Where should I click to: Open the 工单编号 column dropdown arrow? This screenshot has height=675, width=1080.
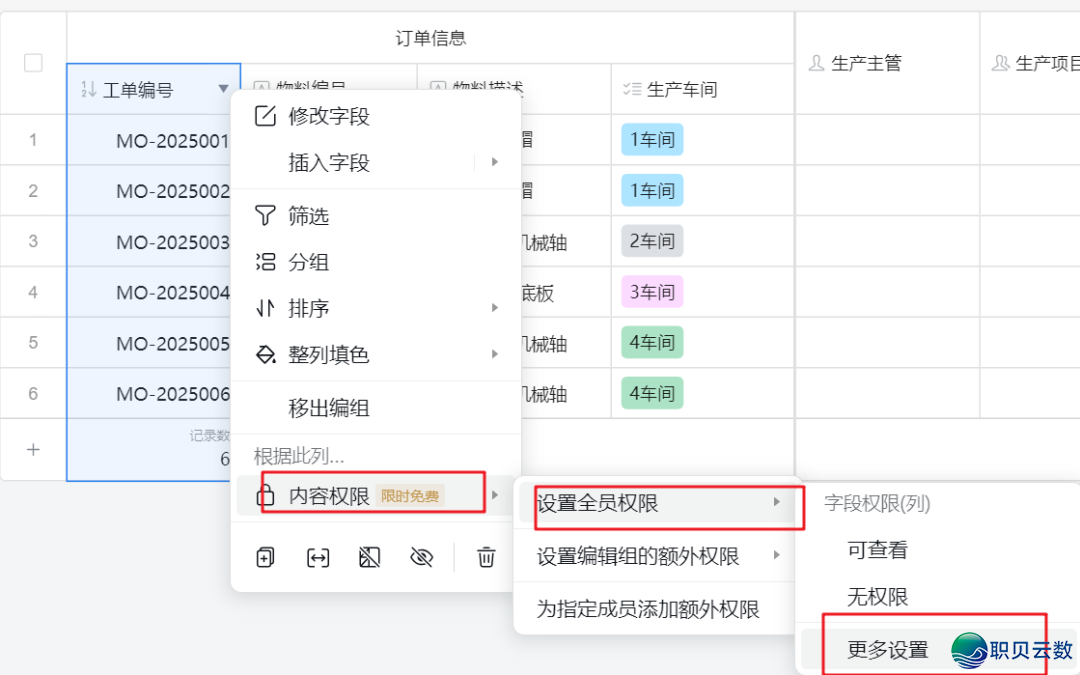point(223,90)
